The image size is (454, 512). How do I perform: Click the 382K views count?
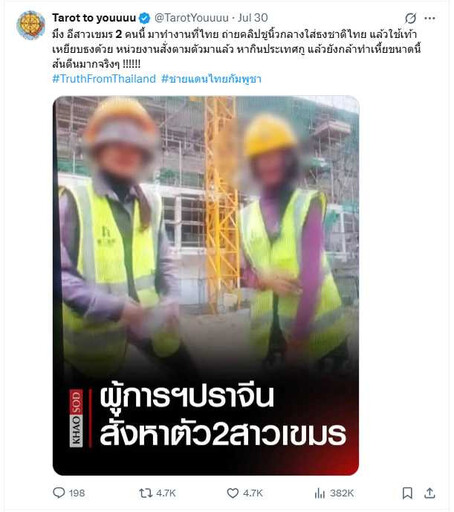[341, 493]
